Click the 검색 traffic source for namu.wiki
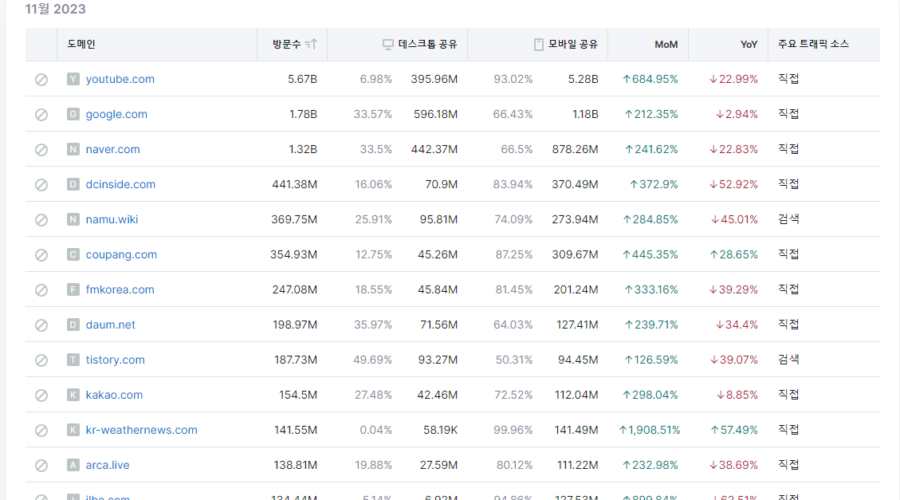This screenshot has width=900, height=500. click(x=789, y=219)
